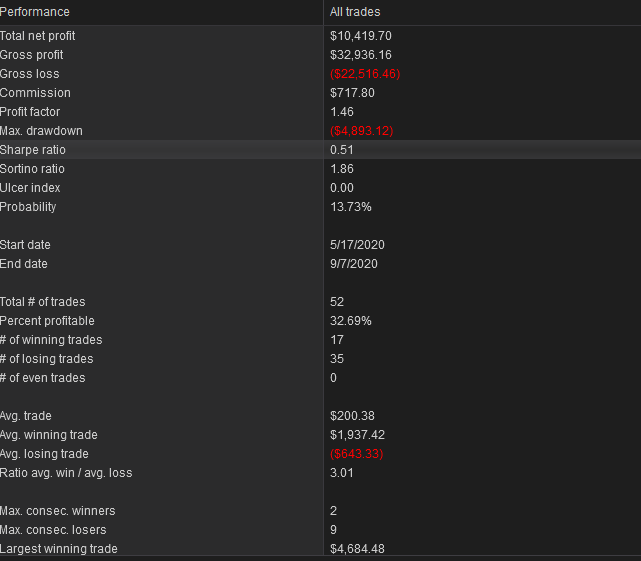
Task: Select the Max. consec. losers row
Action: pos(320,530)
